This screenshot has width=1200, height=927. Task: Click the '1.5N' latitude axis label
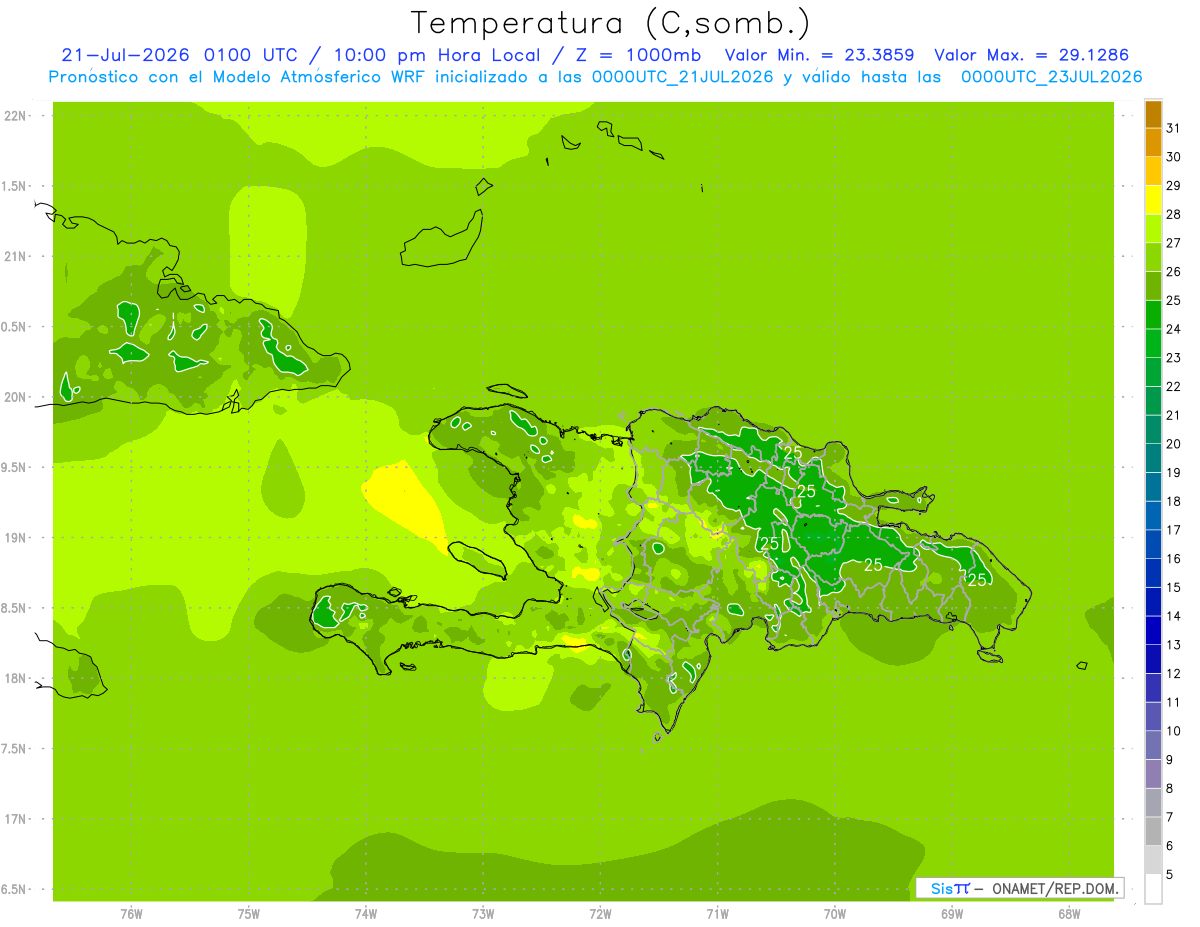[x=14, y=186]
